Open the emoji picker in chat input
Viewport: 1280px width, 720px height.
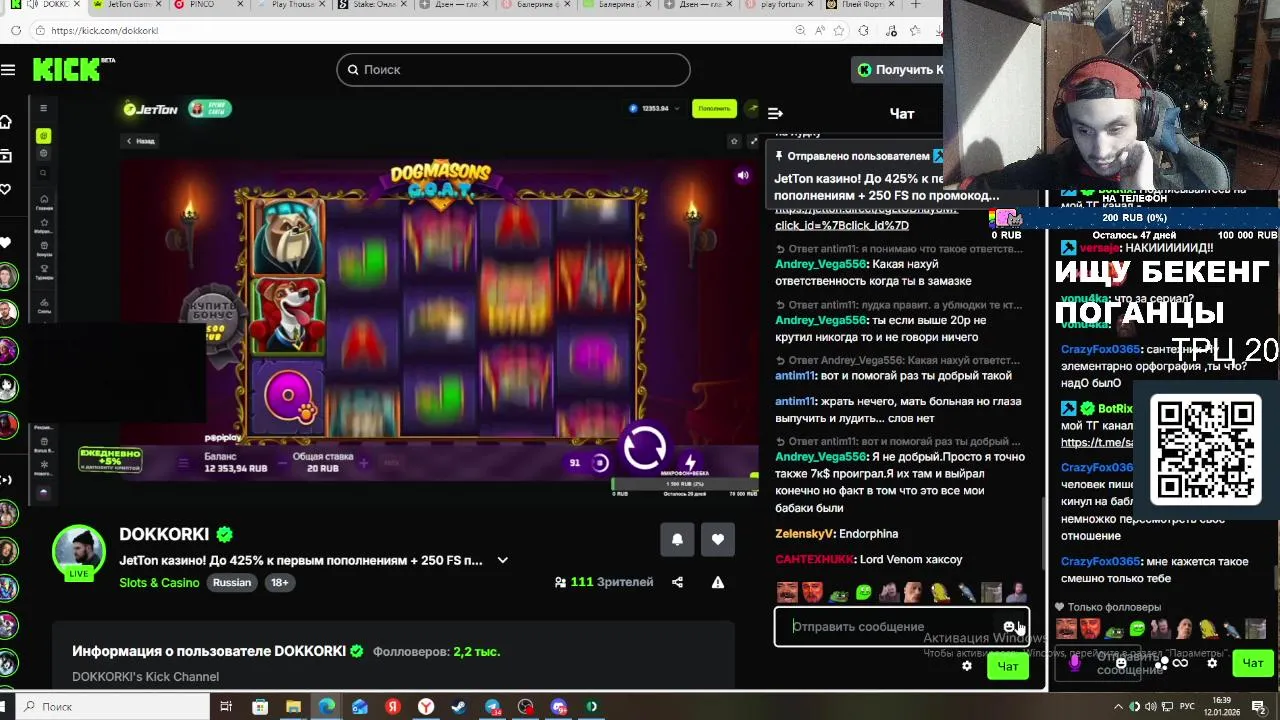[x=1009, y=626]
